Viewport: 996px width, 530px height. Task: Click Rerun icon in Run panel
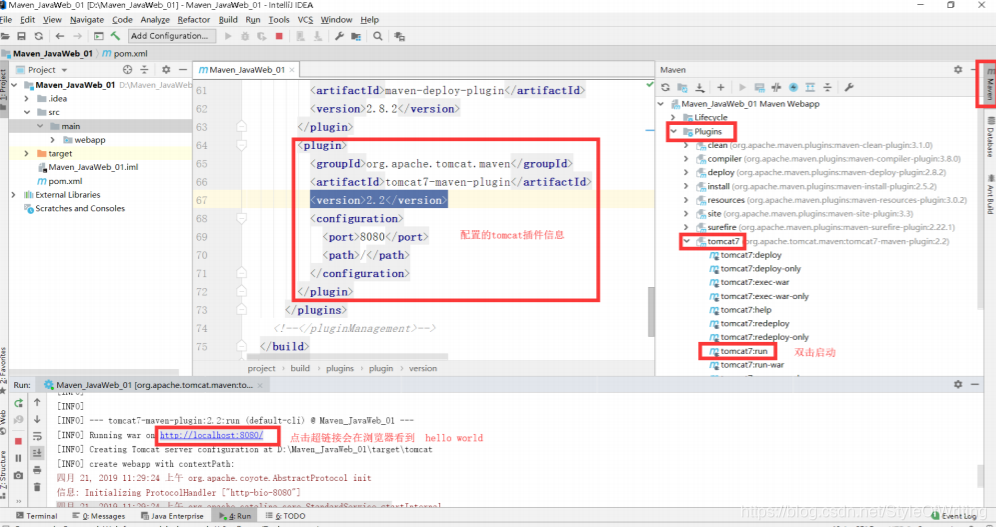(18, 403)
